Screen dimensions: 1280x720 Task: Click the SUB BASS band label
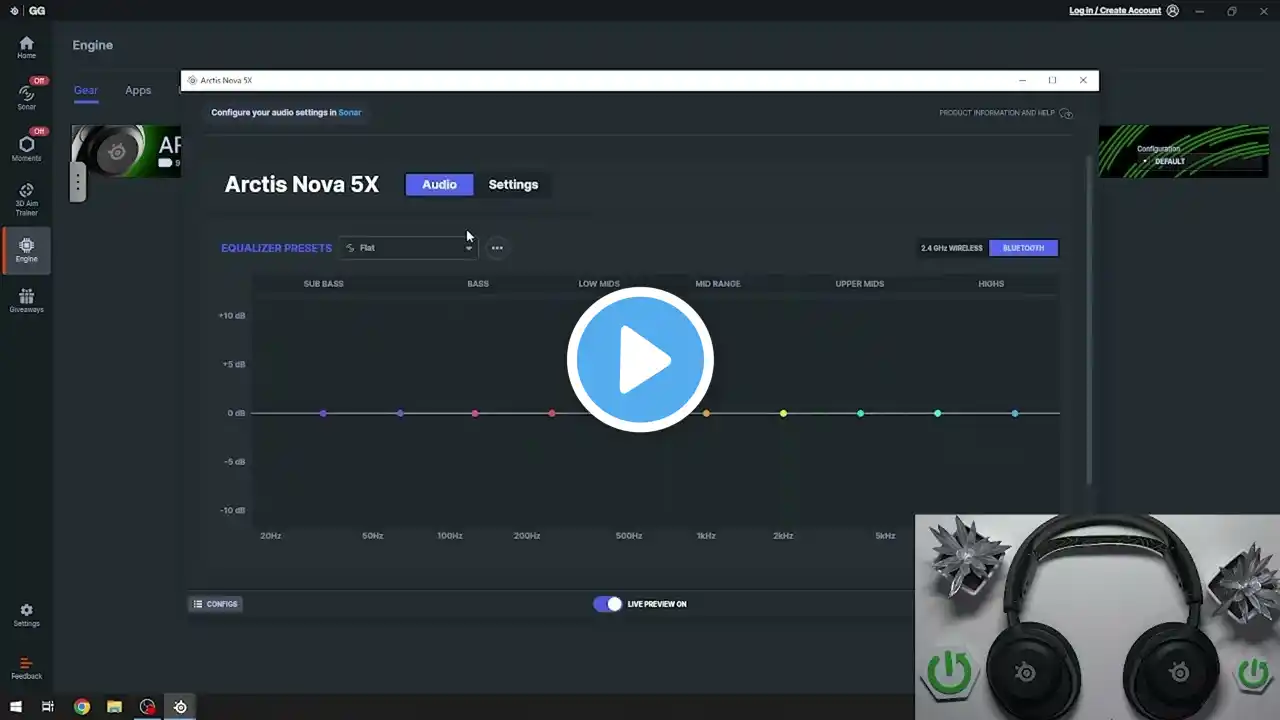tap(323, 284)
